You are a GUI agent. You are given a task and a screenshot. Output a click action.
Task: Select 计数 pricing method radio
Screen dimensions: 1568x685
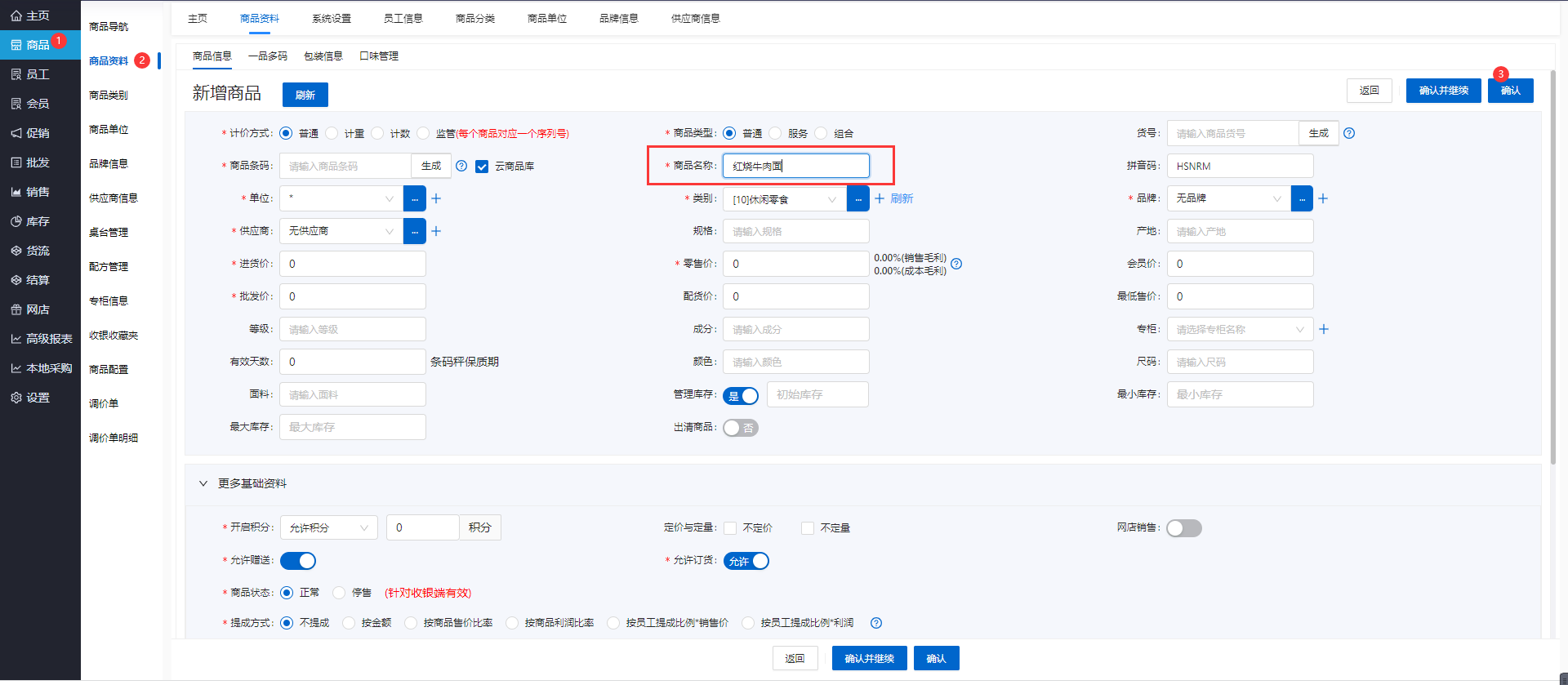(x=377, y=133)
